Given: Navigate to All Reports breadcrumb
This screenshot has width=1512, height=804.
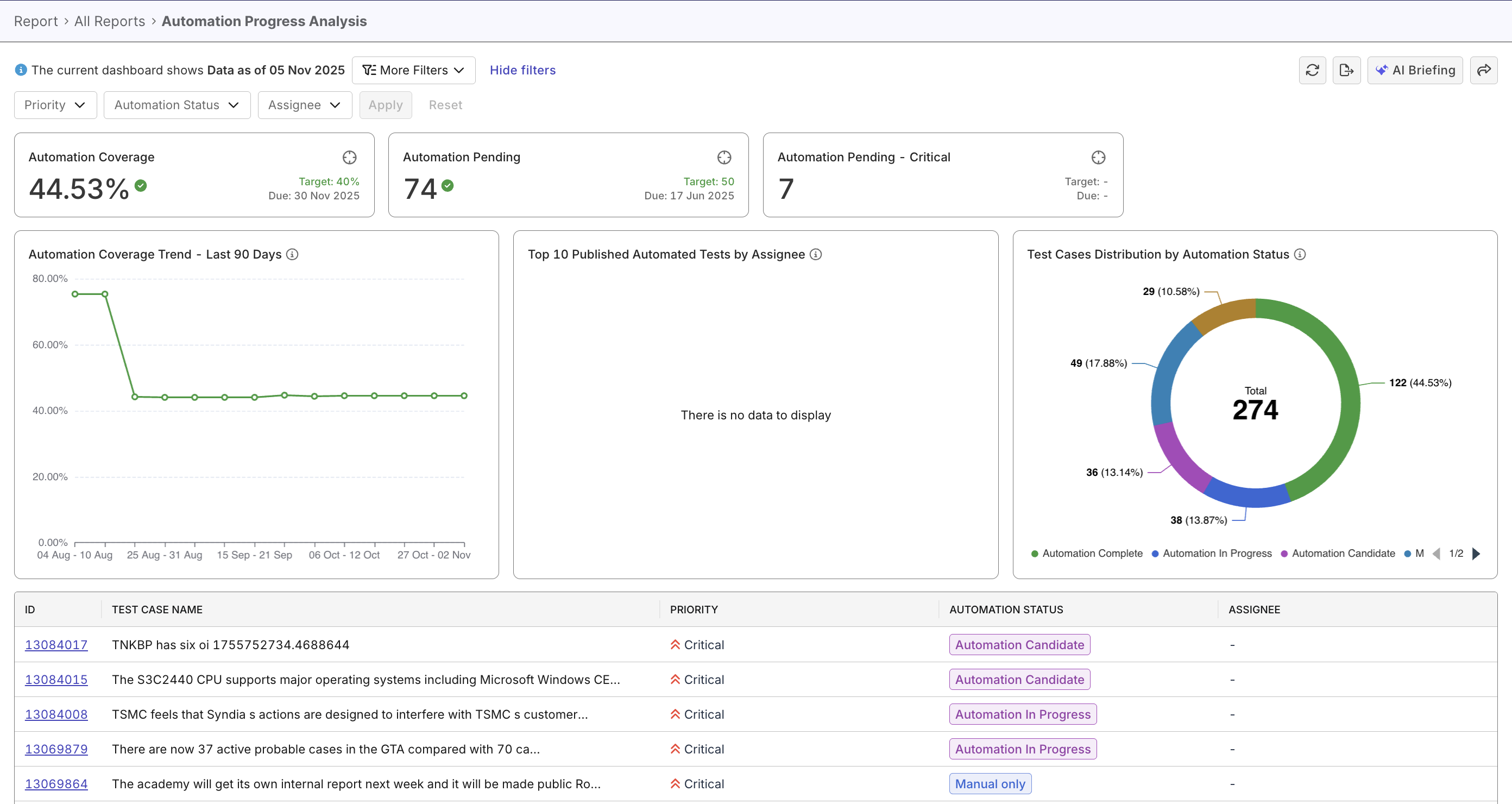Looking at the screenshot, I should (x=109, y=21).
